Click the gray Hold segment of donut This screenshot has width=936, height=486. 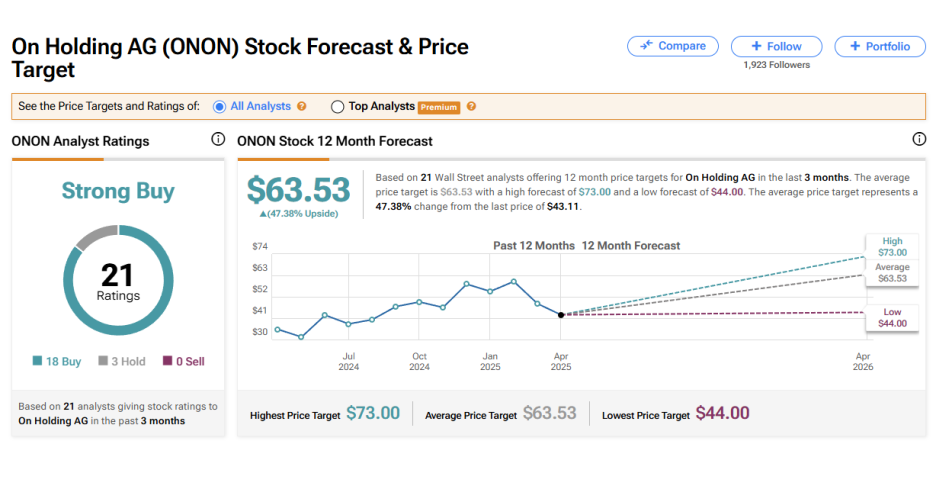(x=96, y=236)
